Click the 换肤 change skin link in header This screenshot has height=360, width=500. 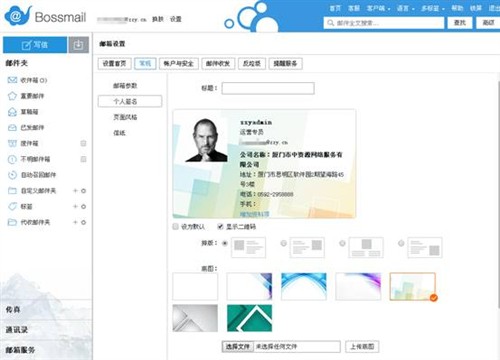click(158, 19)
